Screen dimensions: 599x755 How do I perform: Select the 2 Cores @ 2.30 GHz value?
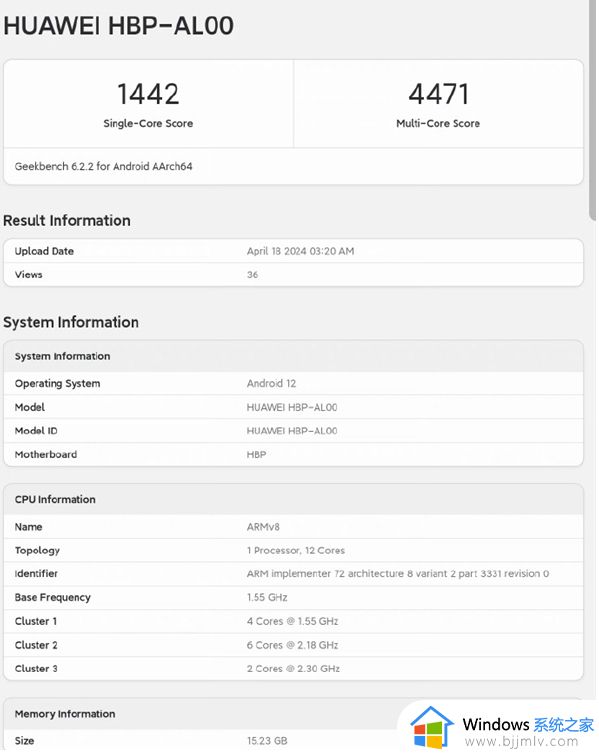(293, 668)
